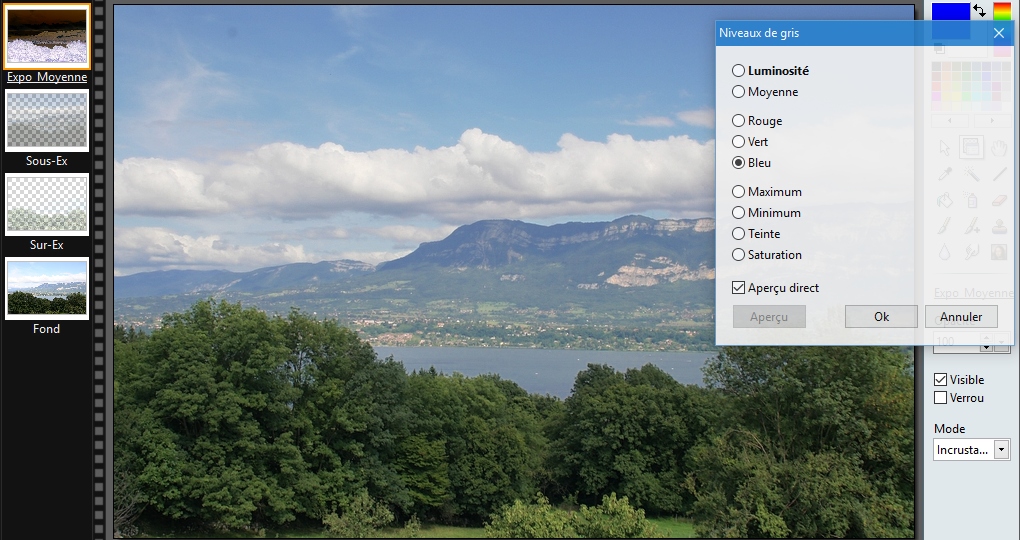Close the Niveaux de gris dialog
Screen dimensions: 1020x540
[x=999, y=33]
